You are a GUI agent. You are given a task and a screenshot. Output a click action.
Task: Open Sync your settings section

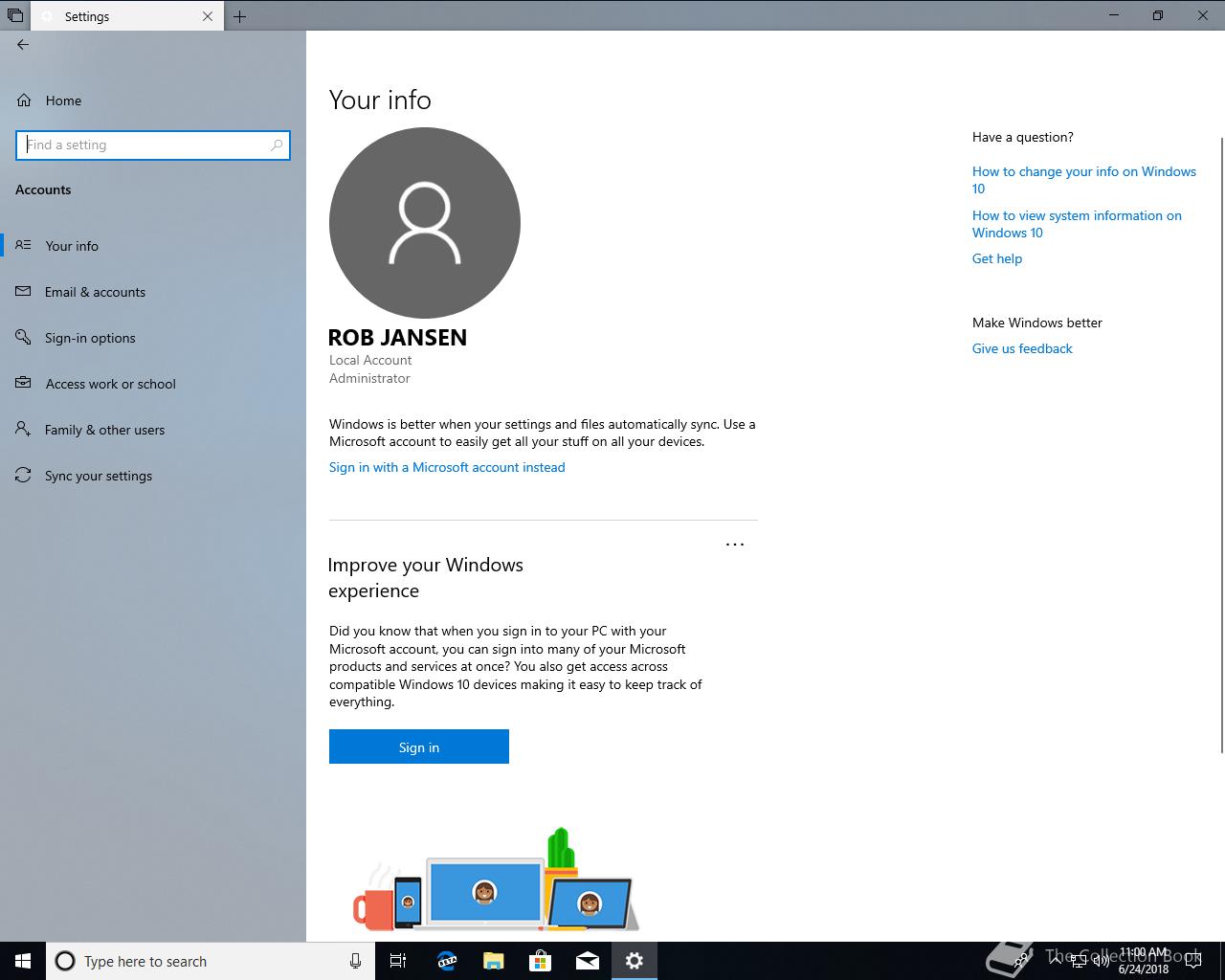(x=153, y=476)
